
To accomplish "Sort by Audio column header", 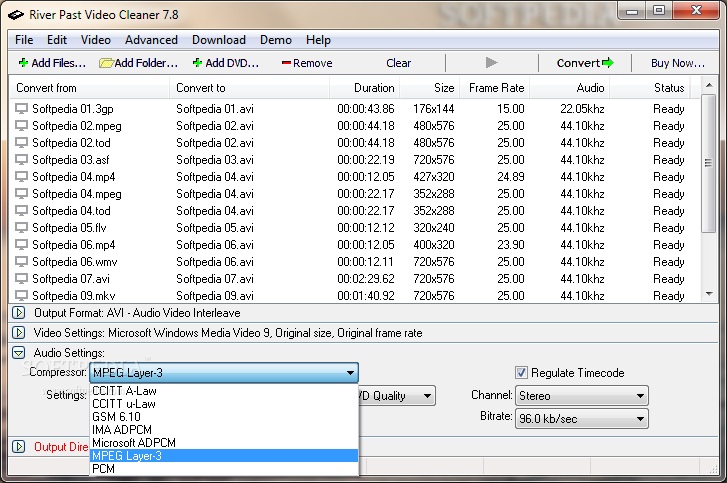I will pyautogui.click(x=570, y=88).
